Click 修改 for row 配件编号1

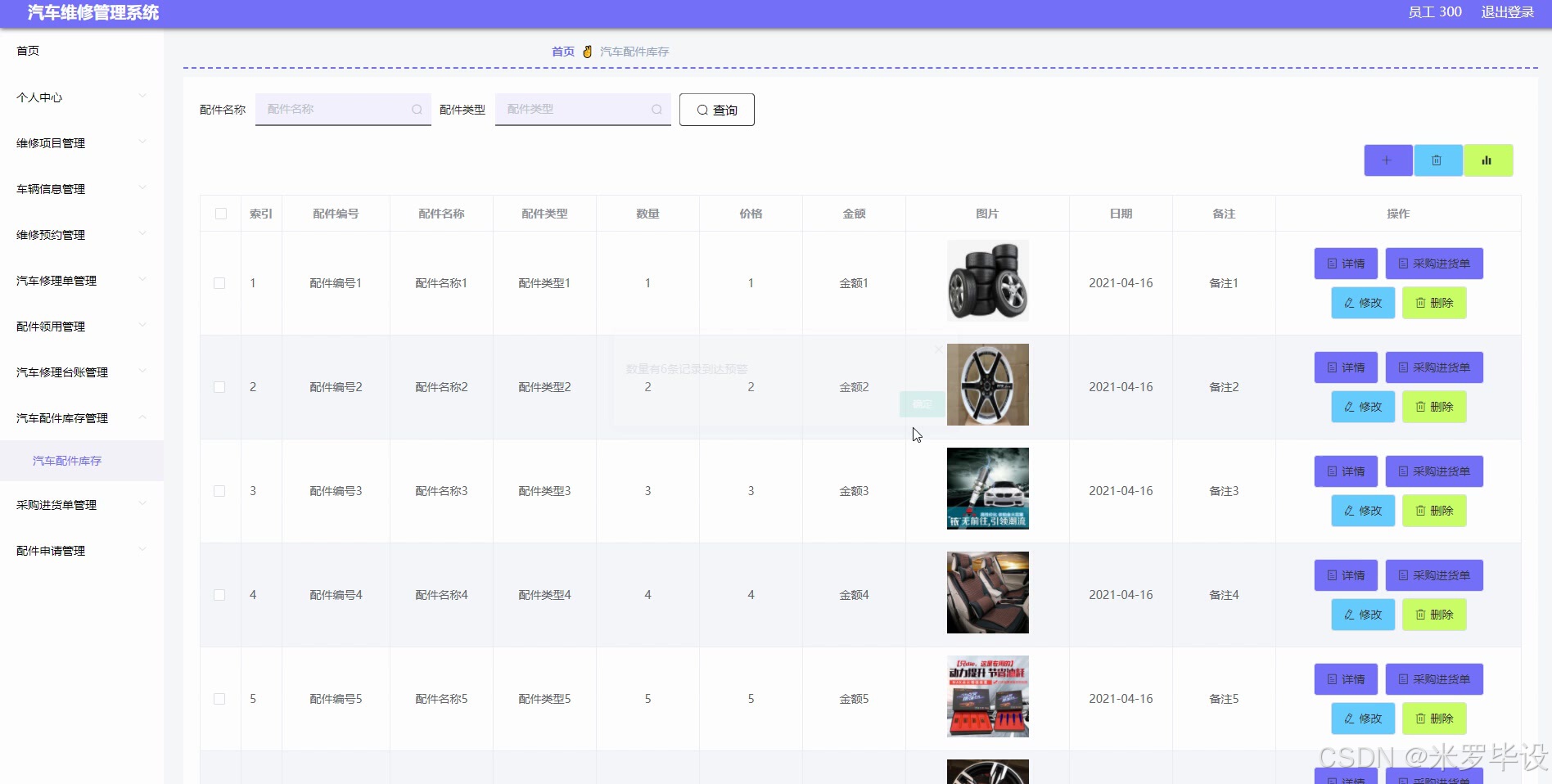click(x=1363, y=303)
